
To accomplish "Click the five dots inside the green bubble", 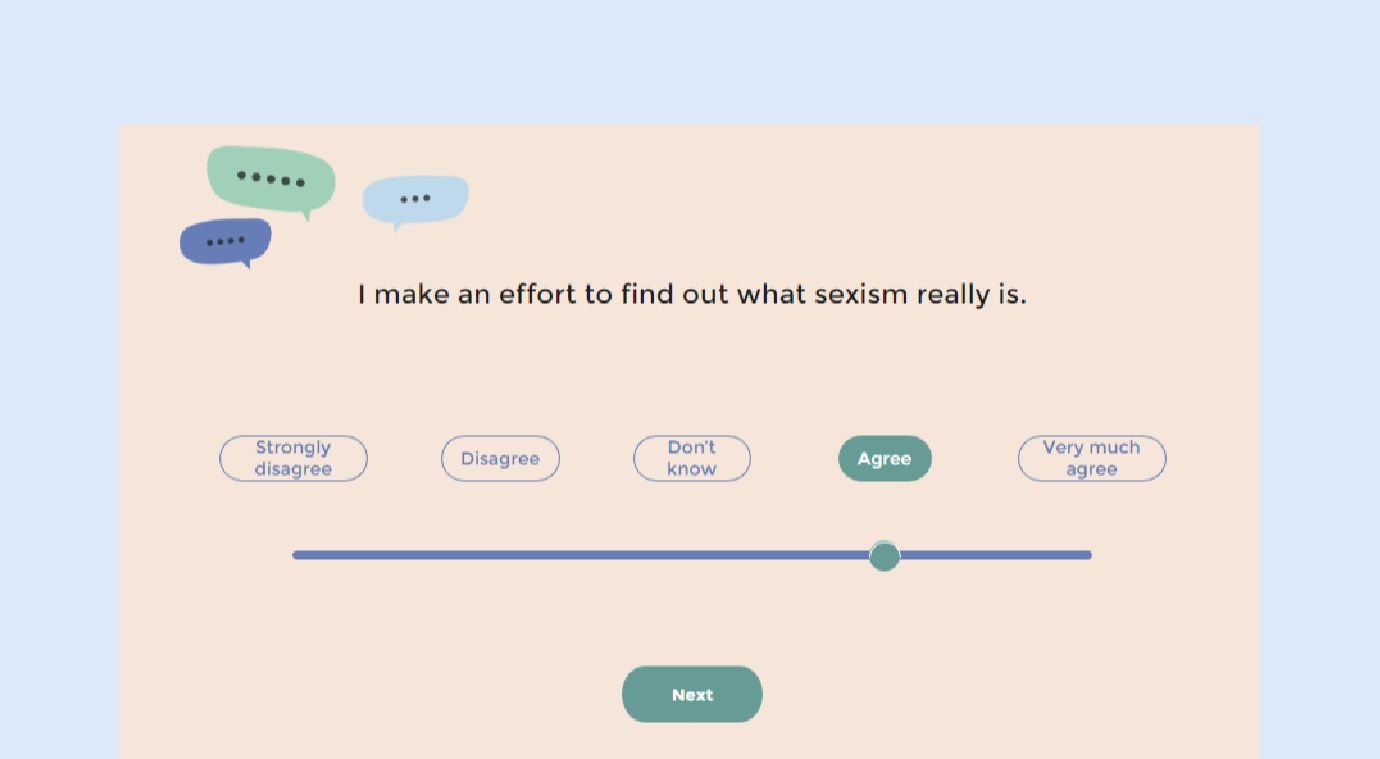I will point(270,179).
